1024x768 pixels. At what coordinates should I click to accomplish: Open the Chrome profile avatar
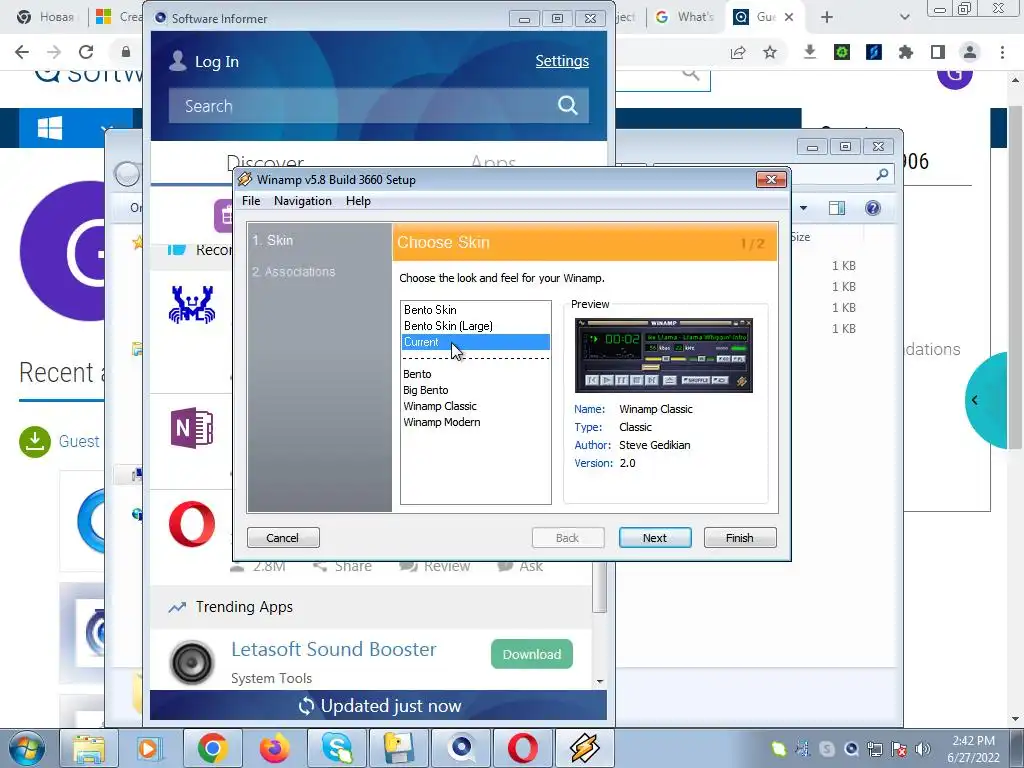970,52
